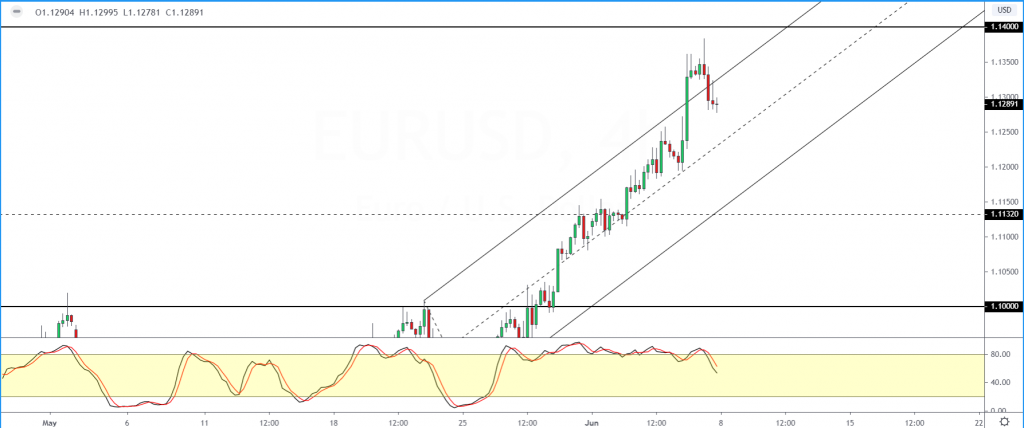1024x428 pixels.
Task: Click the 1.10500 price axis value
Action: (x=1002, y=271)
